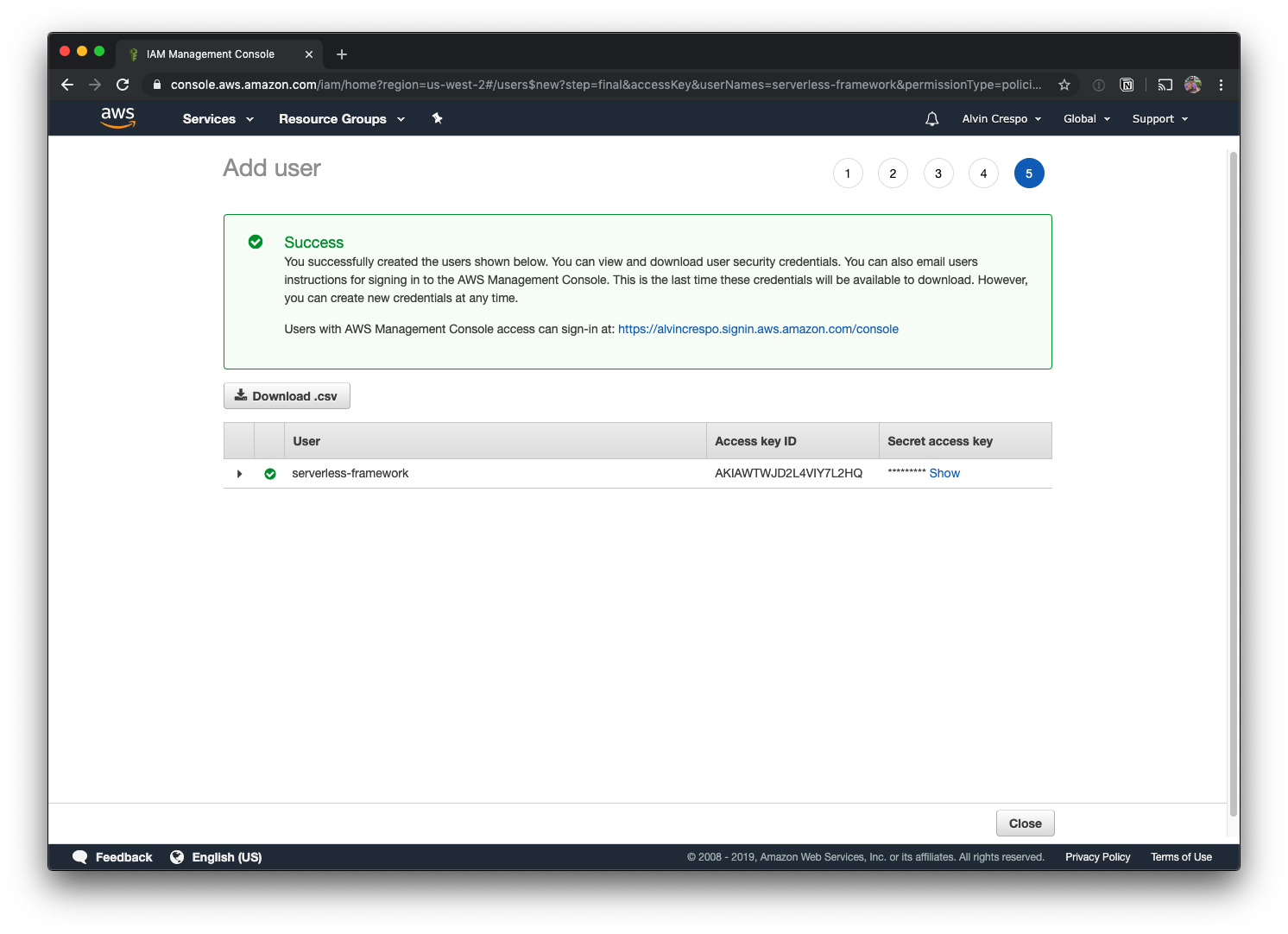The width and height of the screenshot is (1288, 934).
Task: Open the Global region selector
Action: pyautogui.click(x=1086, y=119)
